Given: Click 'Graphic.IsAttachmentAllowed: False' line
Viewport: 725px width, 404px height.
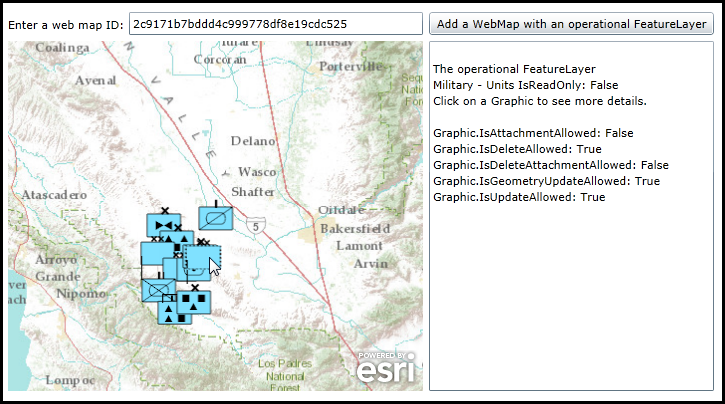Looking at the screenshot, I should pos(533,133).
